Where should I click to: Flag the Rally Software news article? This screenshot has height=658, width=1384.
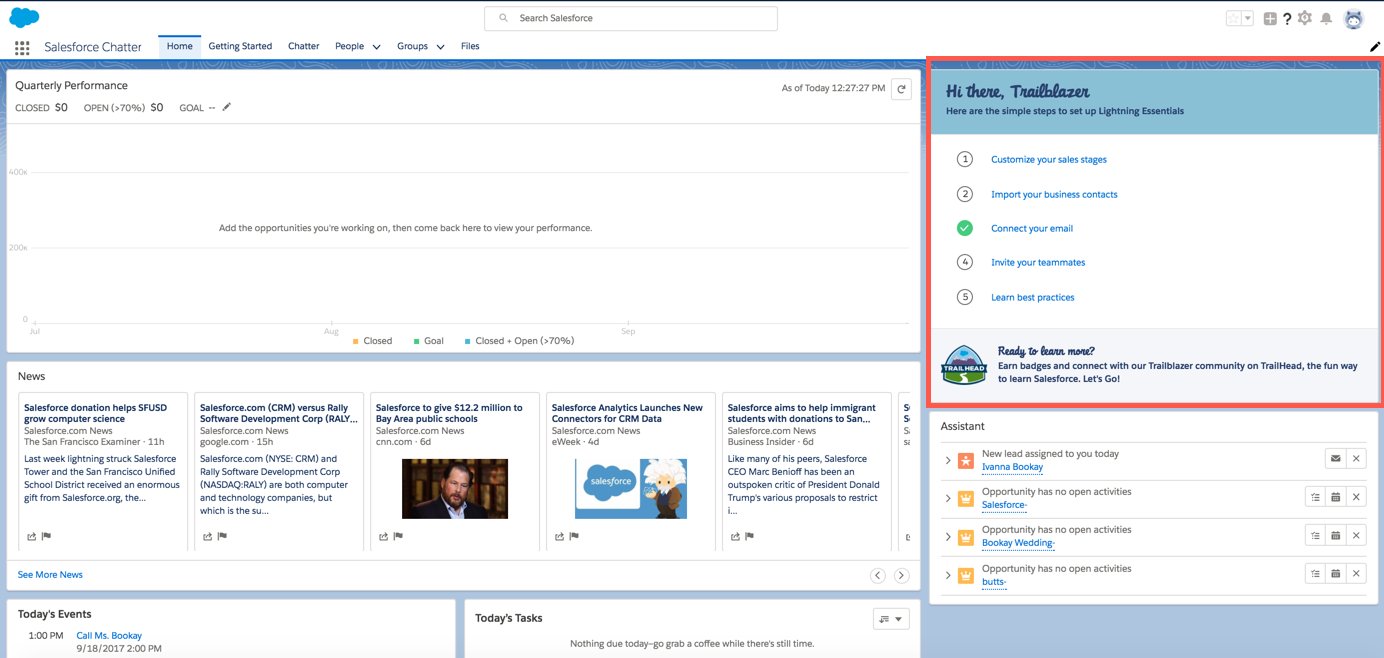(222, 537)
